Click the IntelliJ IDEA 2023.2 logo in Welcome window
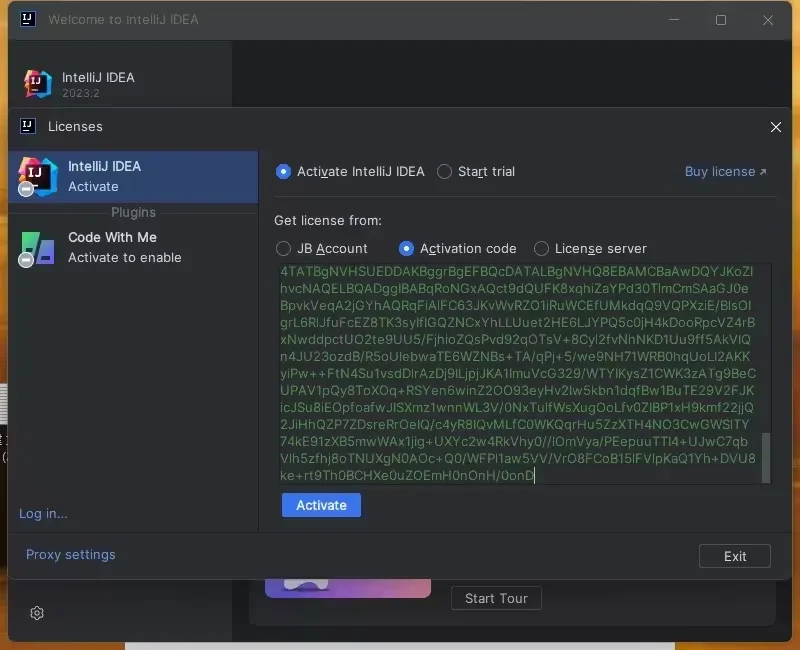This screenshot has height=650, width=800. [38, 84]
